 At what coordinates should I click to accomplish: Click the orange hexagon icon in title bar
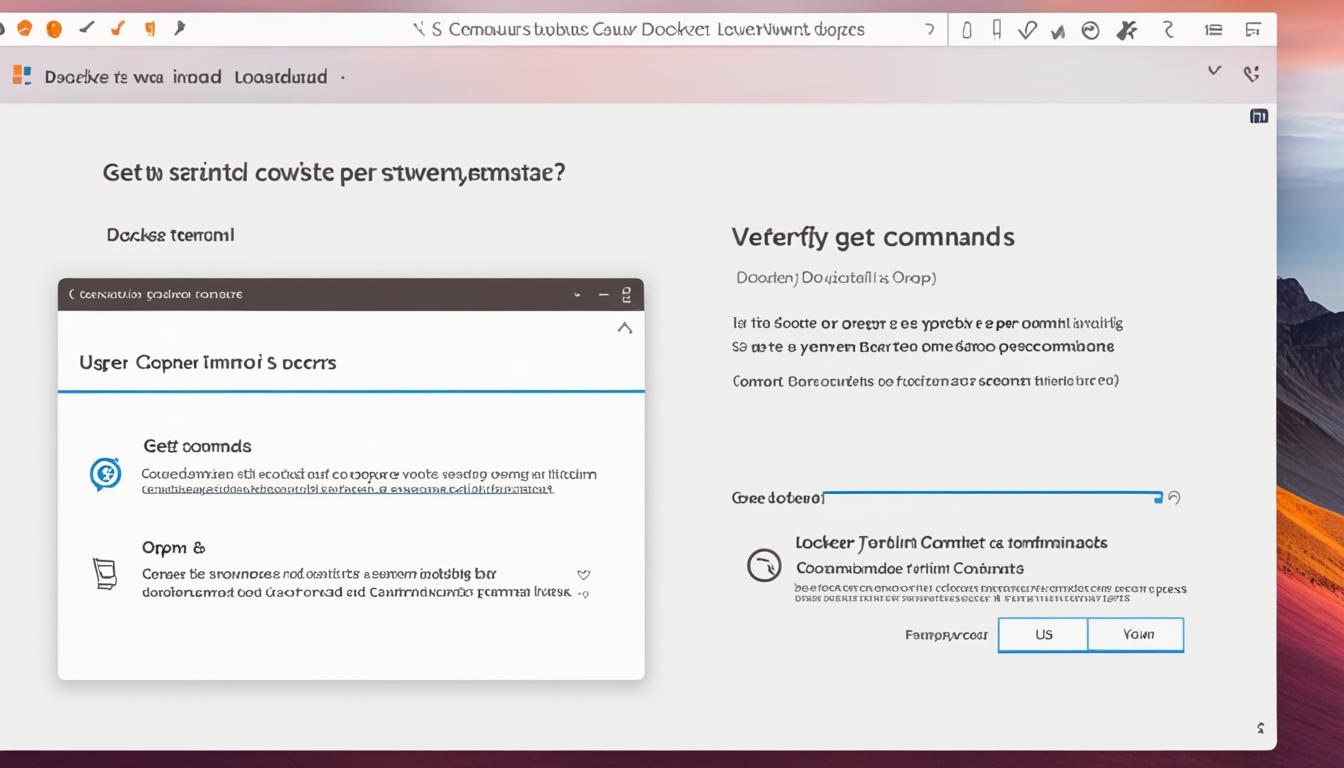(24, 29)
